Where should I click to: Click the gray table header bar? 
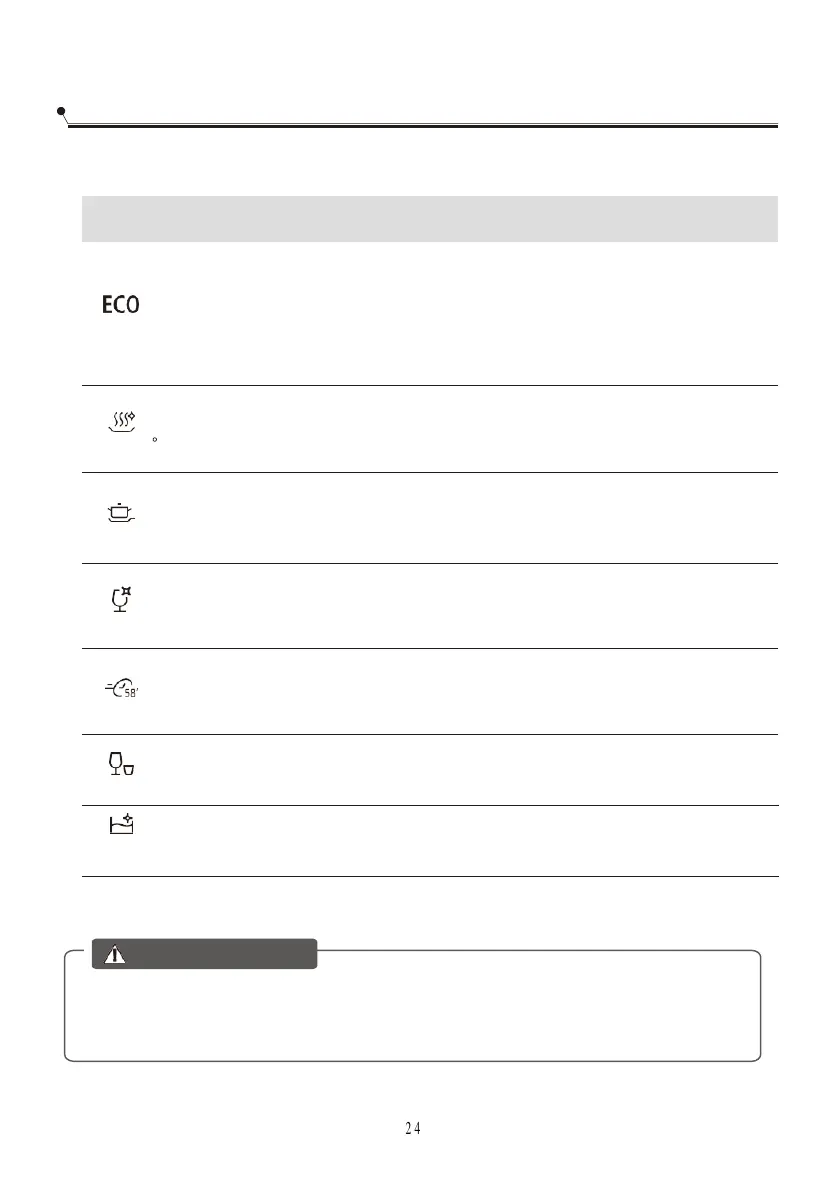point(429,218)
